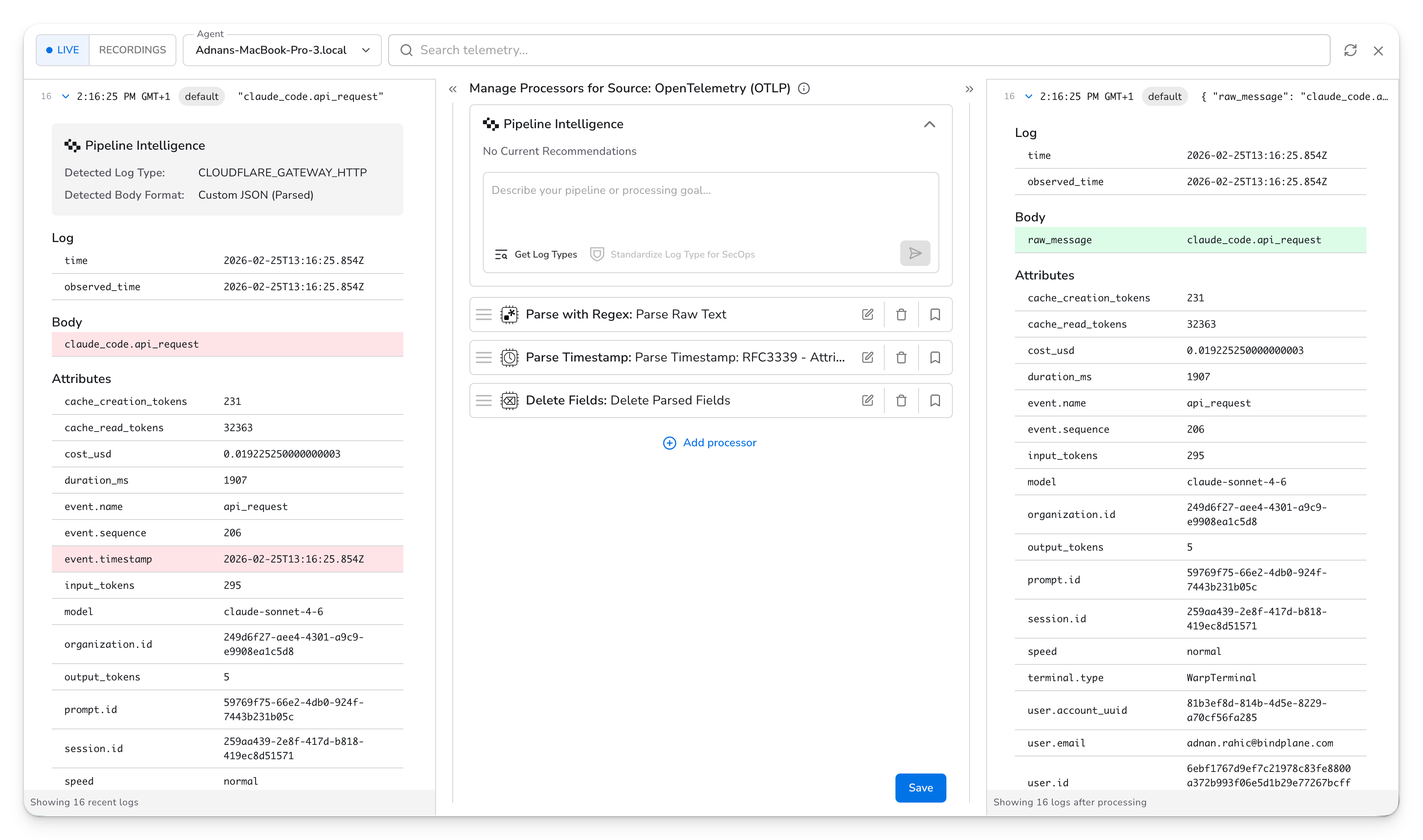Delete the Parse Timestamp processor

[x=901, y=357]
